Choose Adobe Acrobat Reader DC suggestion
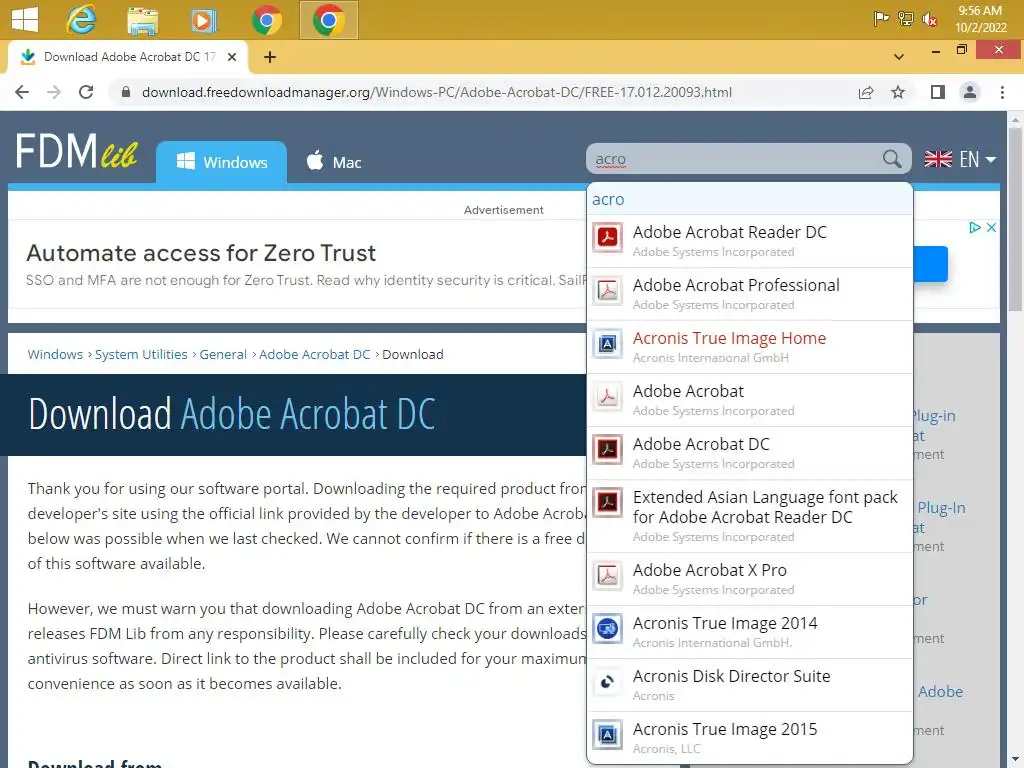The image size is (1024, 768). pos(750,241)
